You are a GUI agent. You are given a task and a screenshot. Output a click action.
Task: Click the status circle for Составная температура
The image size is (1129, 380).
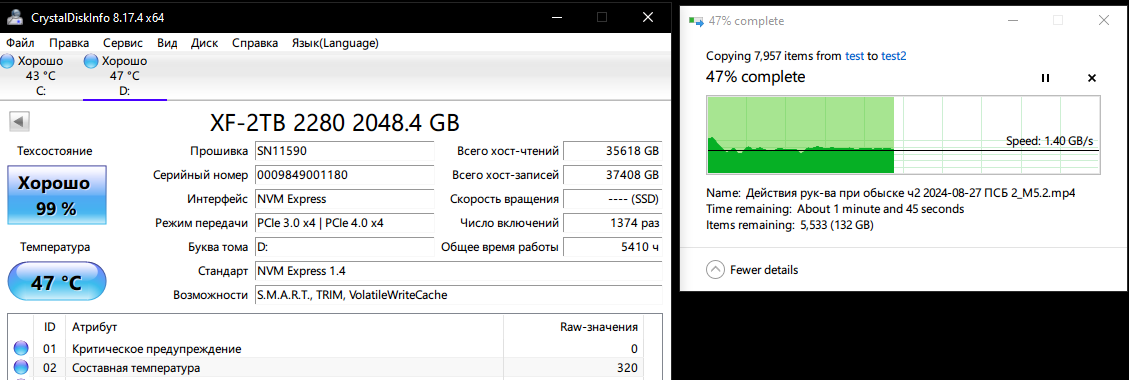(x=22, y=368)
